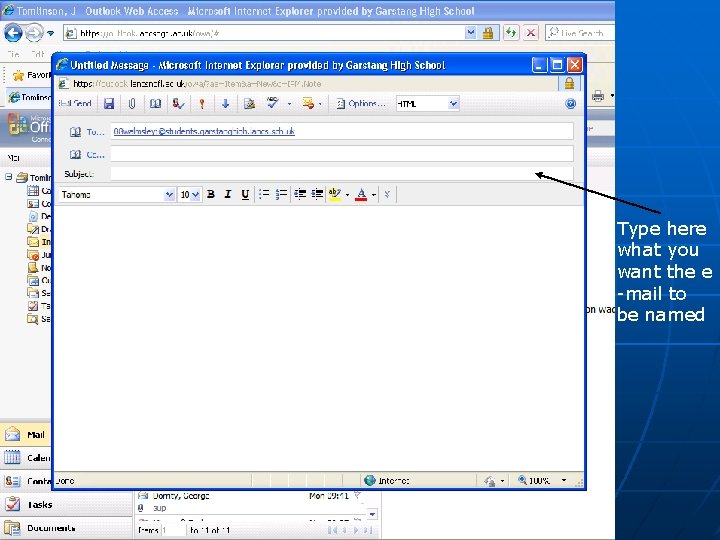Set low importance with blue down arrow
720x540 pixels.
[225, 103]
